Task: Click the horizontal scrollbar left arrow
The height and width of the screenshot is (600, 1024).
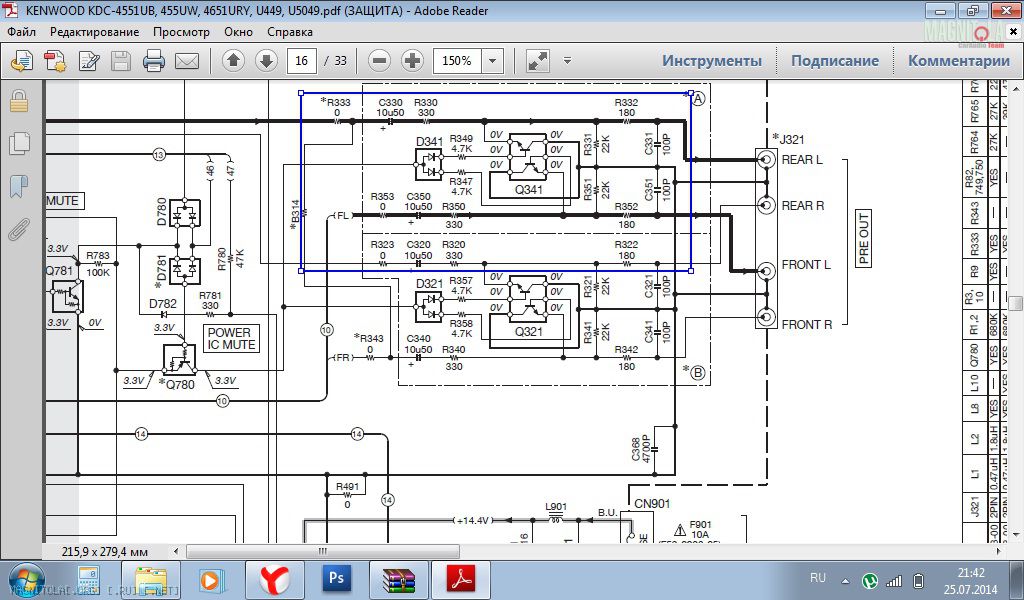Action: click(x=176, y=552)
